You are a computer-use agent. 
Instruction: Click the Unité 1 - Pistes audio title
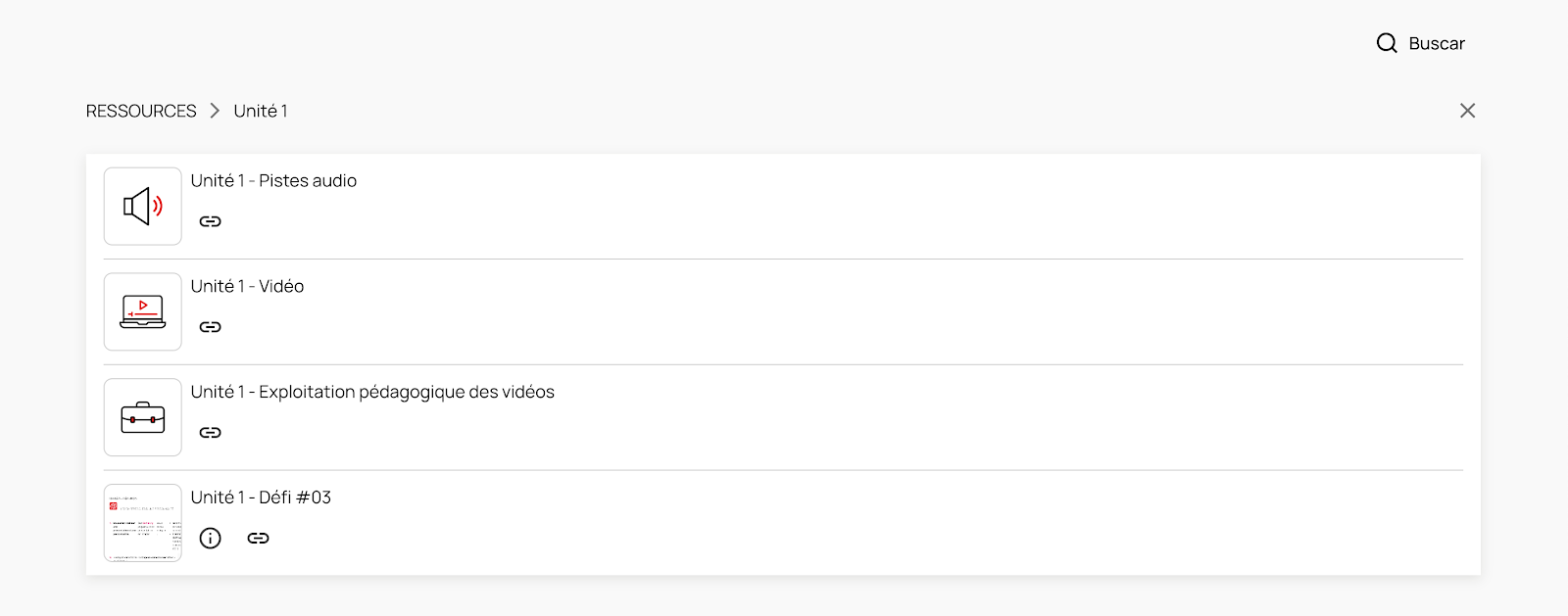[x=273, y=180]
